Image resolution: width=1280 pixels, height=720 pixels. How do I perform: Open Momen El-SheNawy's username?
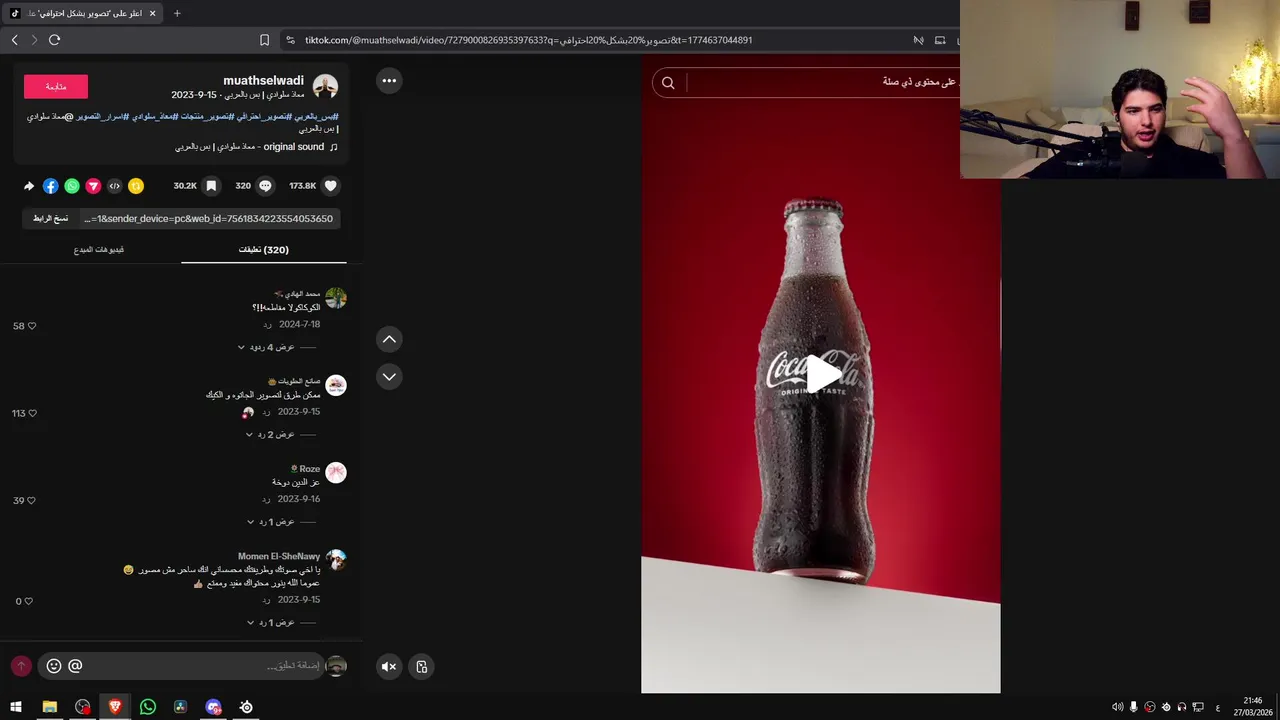(279, 556)
